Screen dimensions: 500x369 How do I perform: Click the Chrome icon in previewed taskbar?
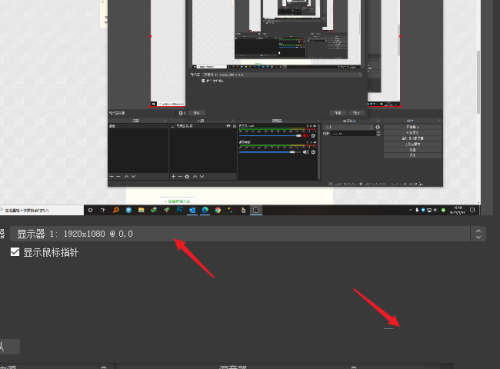click(218, 210)
